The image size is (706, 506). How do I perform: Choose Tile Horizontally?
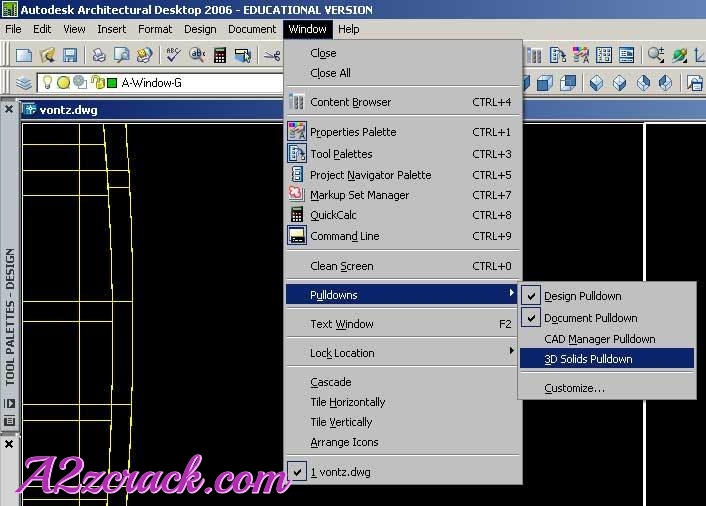[403, 402]
